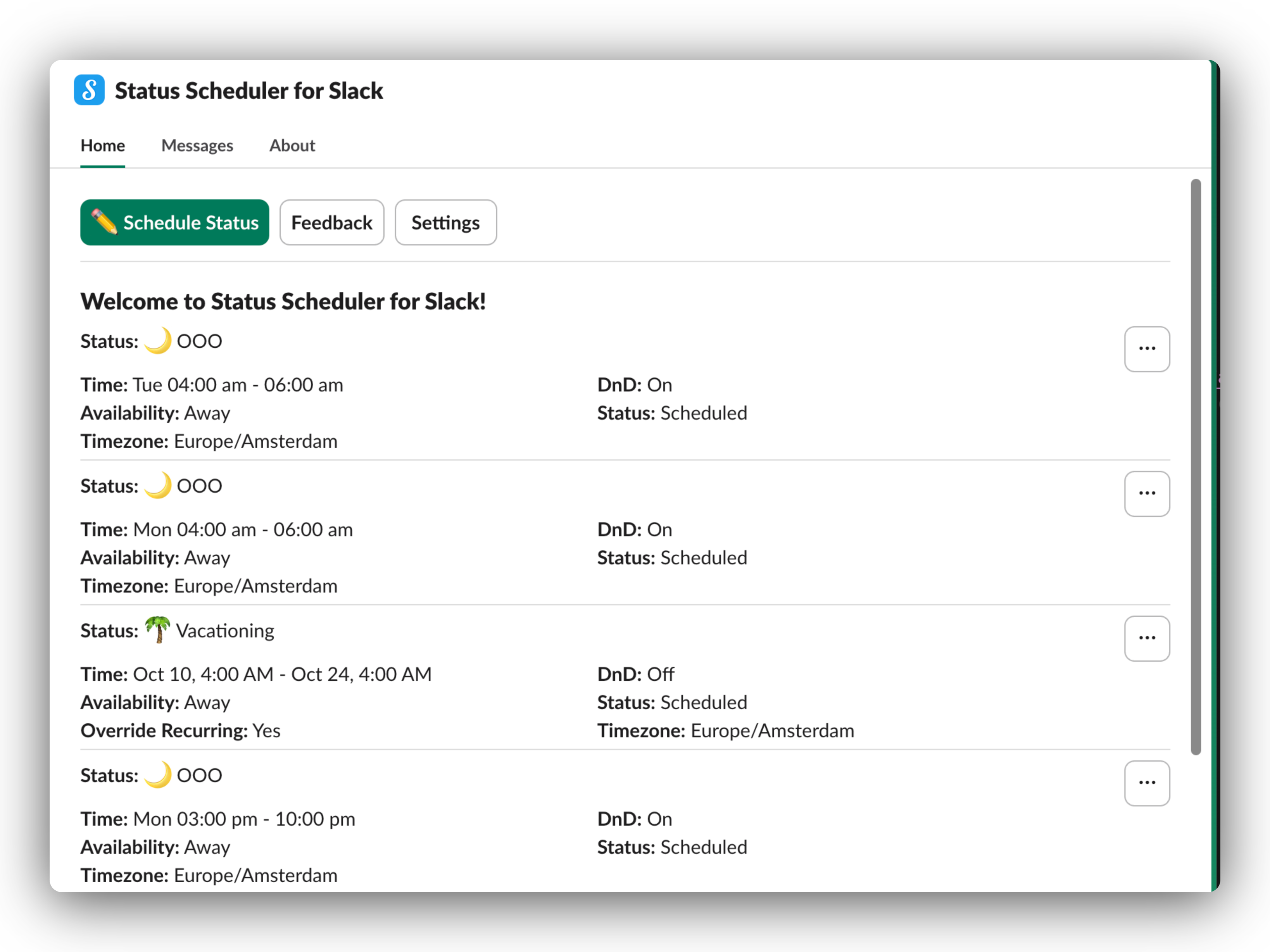Open the Settings button

pyautogui.click(x=445, y=223)
